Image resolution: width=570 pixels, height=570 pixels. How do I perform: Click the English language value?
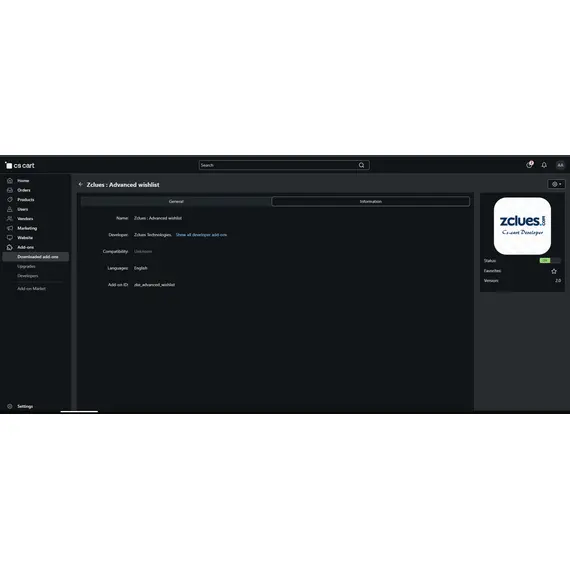click(x=141, y=268)
